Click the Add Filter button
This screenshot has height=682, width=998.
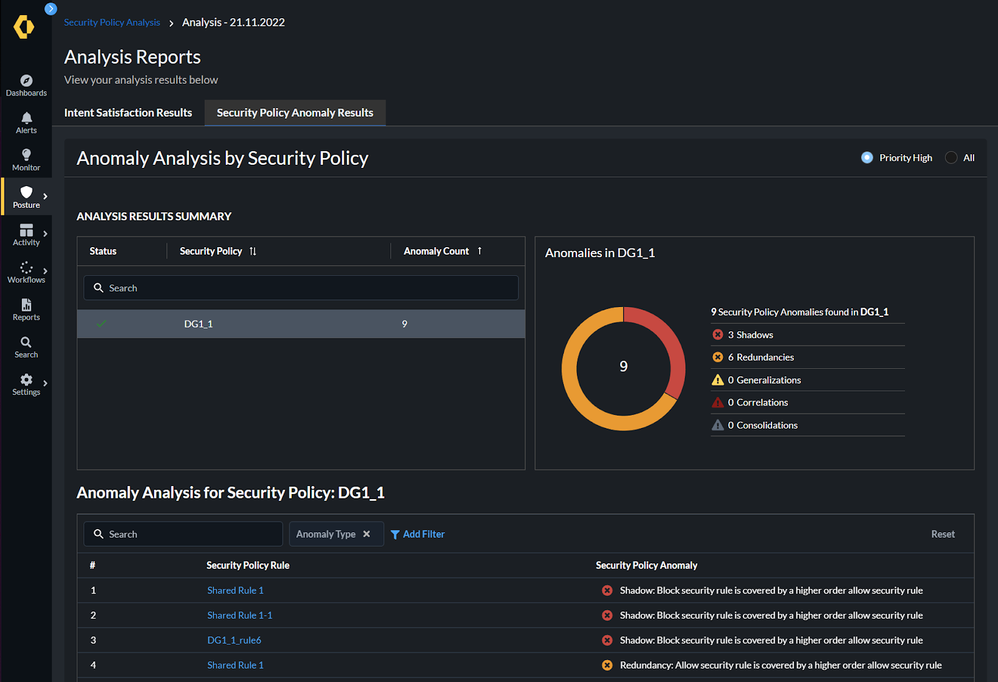coord(417,534)
